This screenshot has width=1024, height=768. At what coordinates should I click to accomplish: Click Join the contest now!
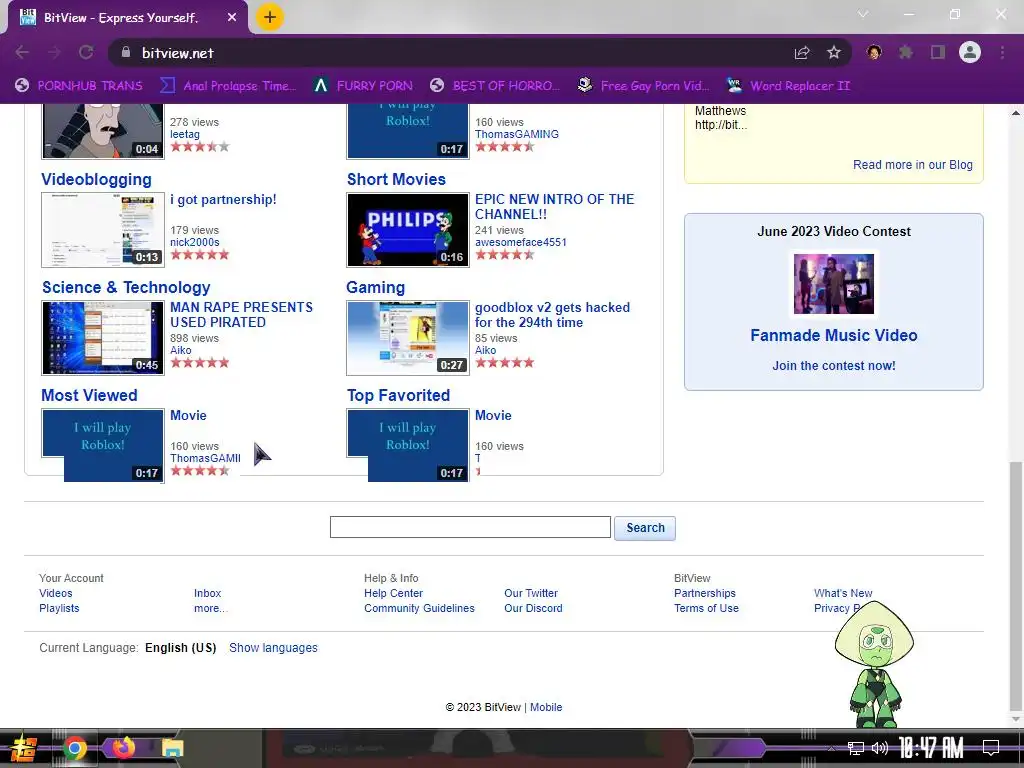pyautogui.click(x=833, y=366)
